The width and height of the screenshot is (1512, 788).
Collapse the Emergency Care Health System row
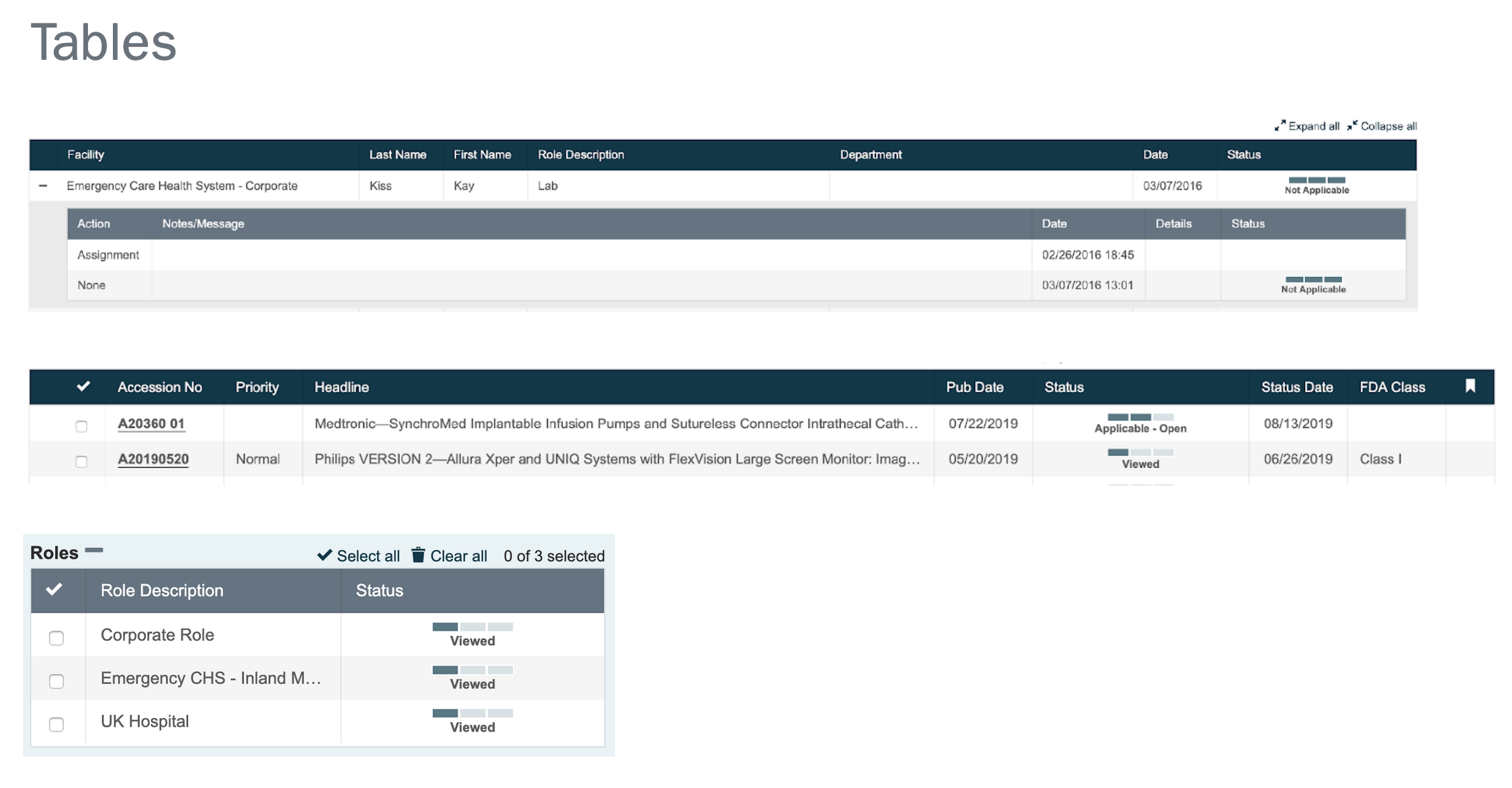tap(43, 186)
